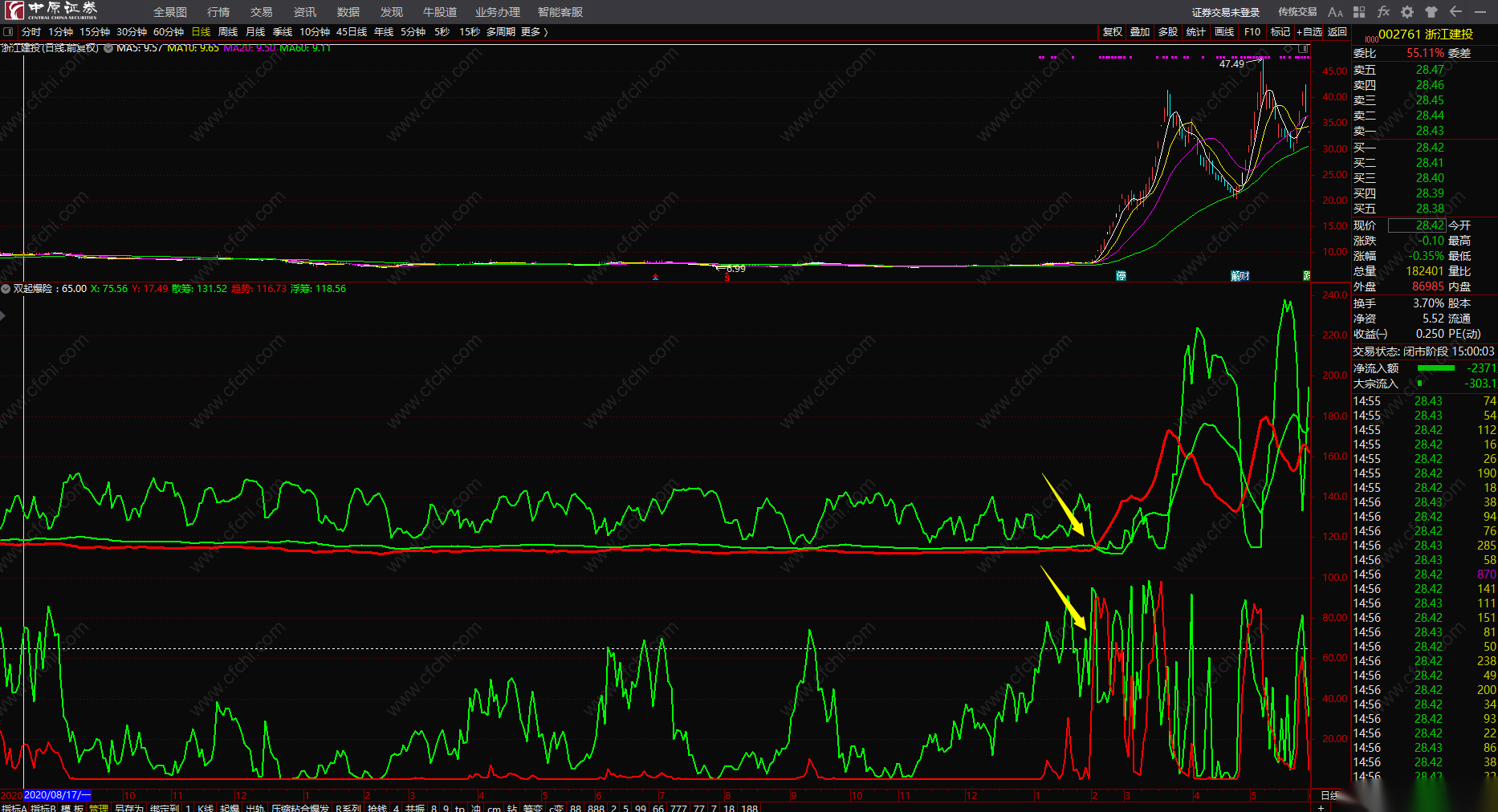The image size is (1498, 812).
Task: Click the 净流入额 green bar
Action: click(1436, 368)
